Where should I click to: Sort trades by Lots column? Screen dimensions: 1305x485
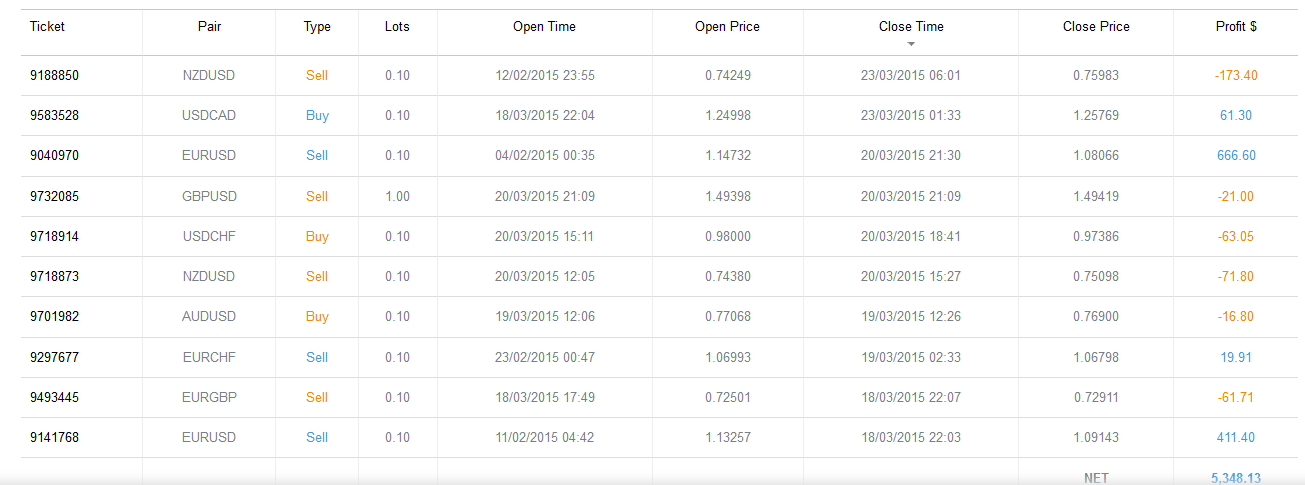(397, 27)
